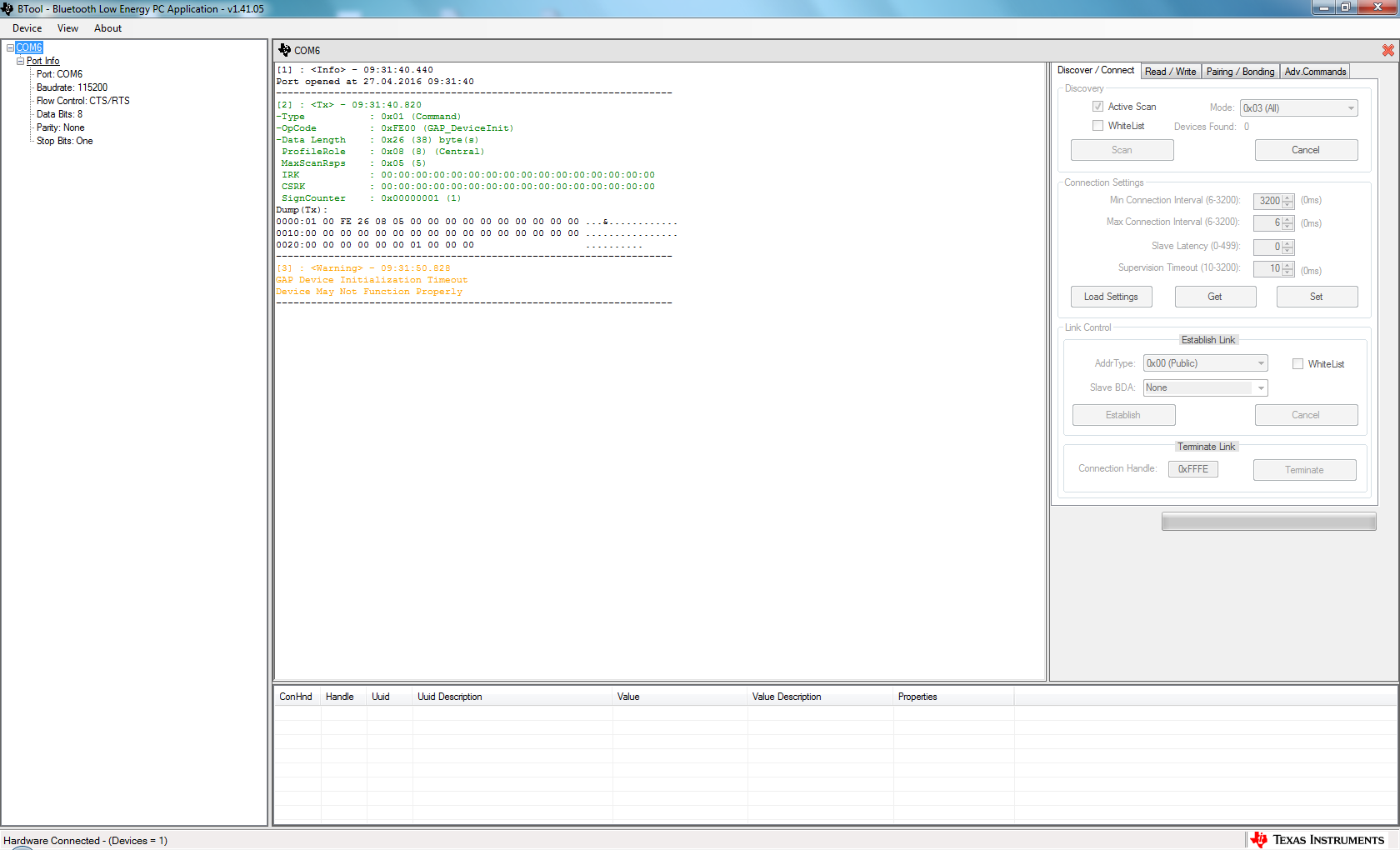Close the COM6 device panel with red X
The height and width of the screenshot is (850, 1400).
click(1388, 51)
